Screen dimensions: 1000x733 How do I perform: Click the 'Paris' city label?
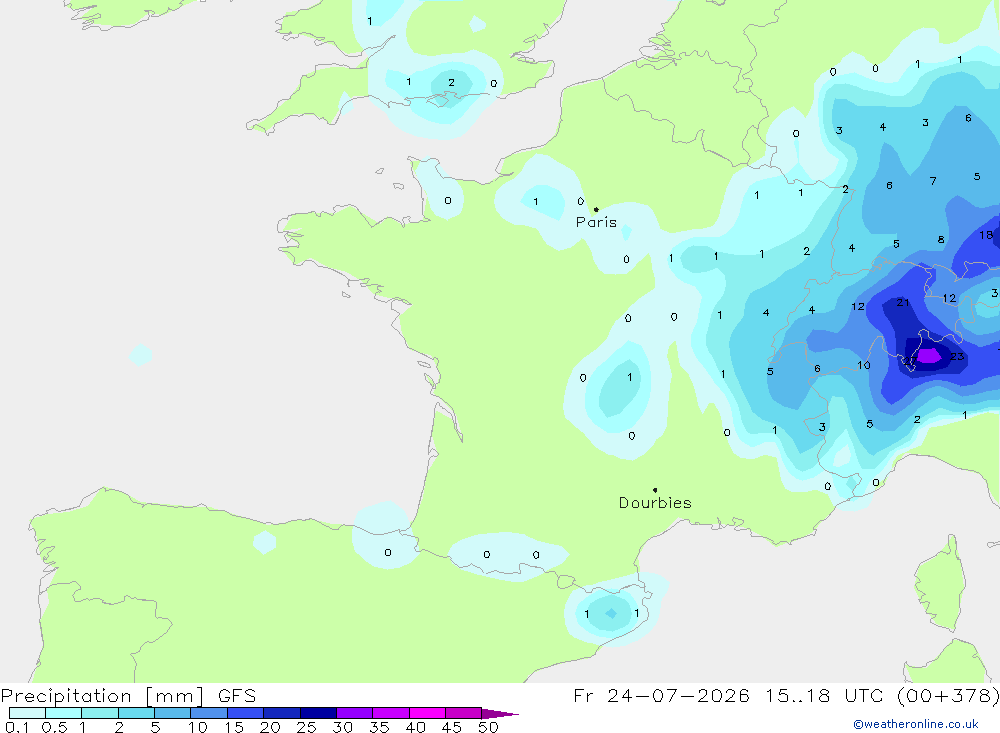(x=596, y=222)
